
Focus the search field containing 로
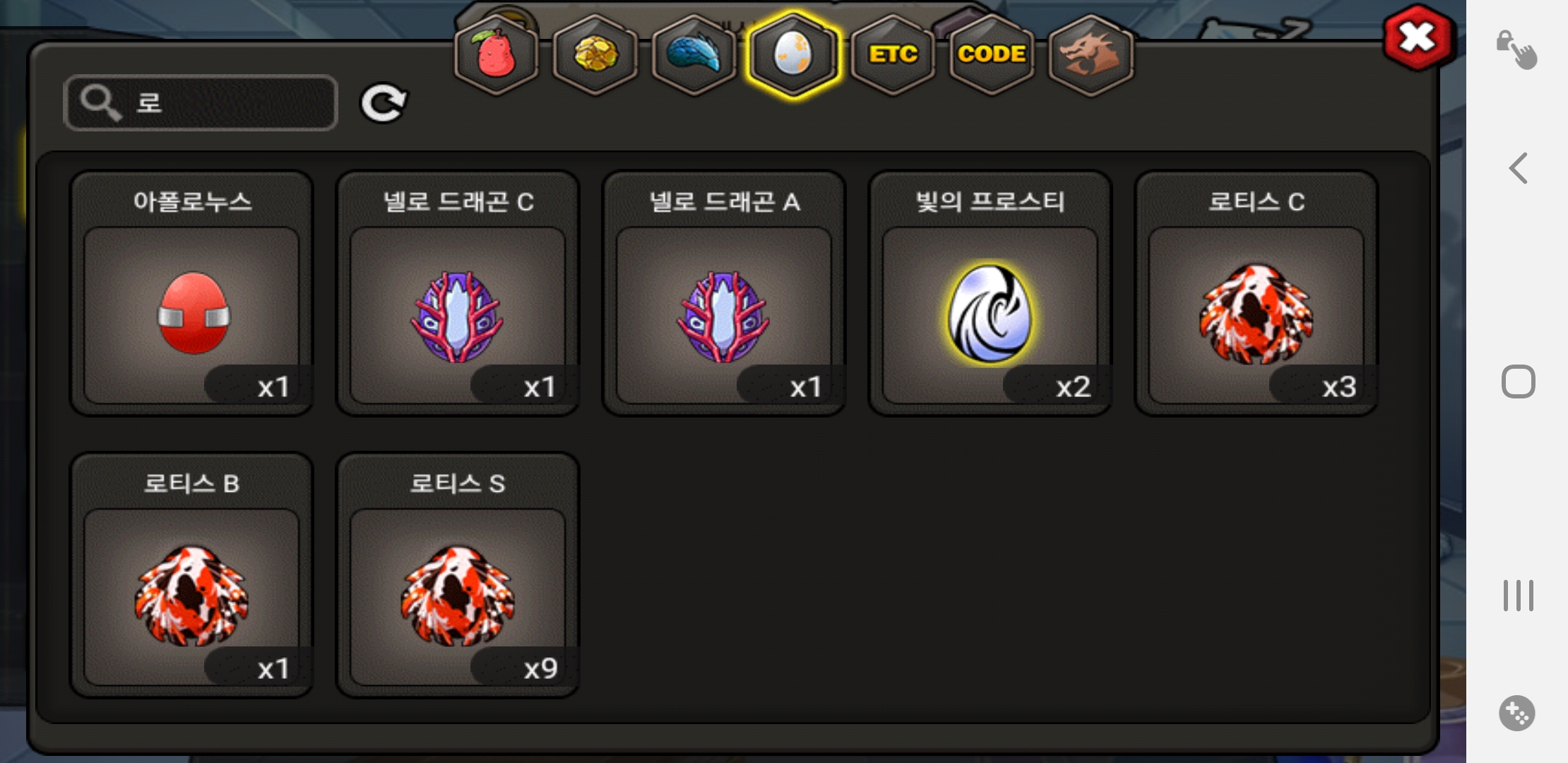(201, 103)
